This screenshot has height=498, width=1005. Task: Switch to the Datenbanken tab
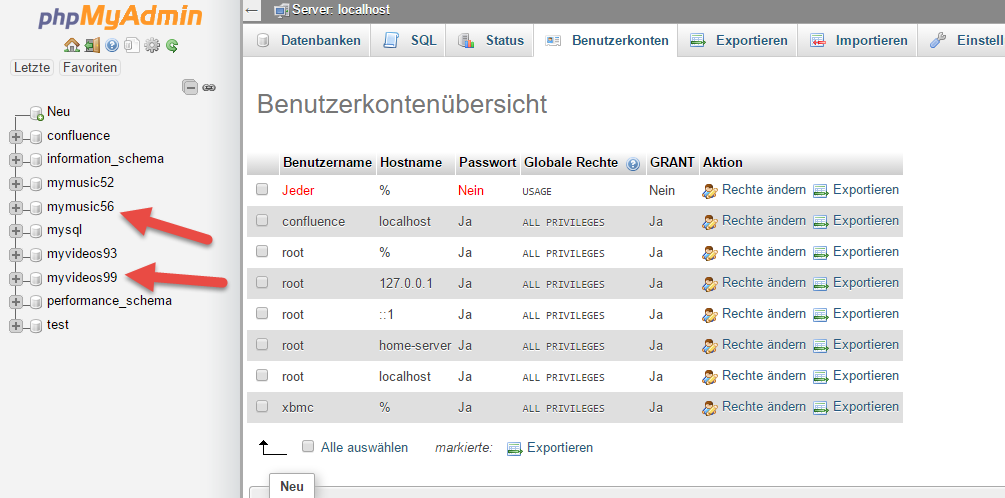(308, 40)
